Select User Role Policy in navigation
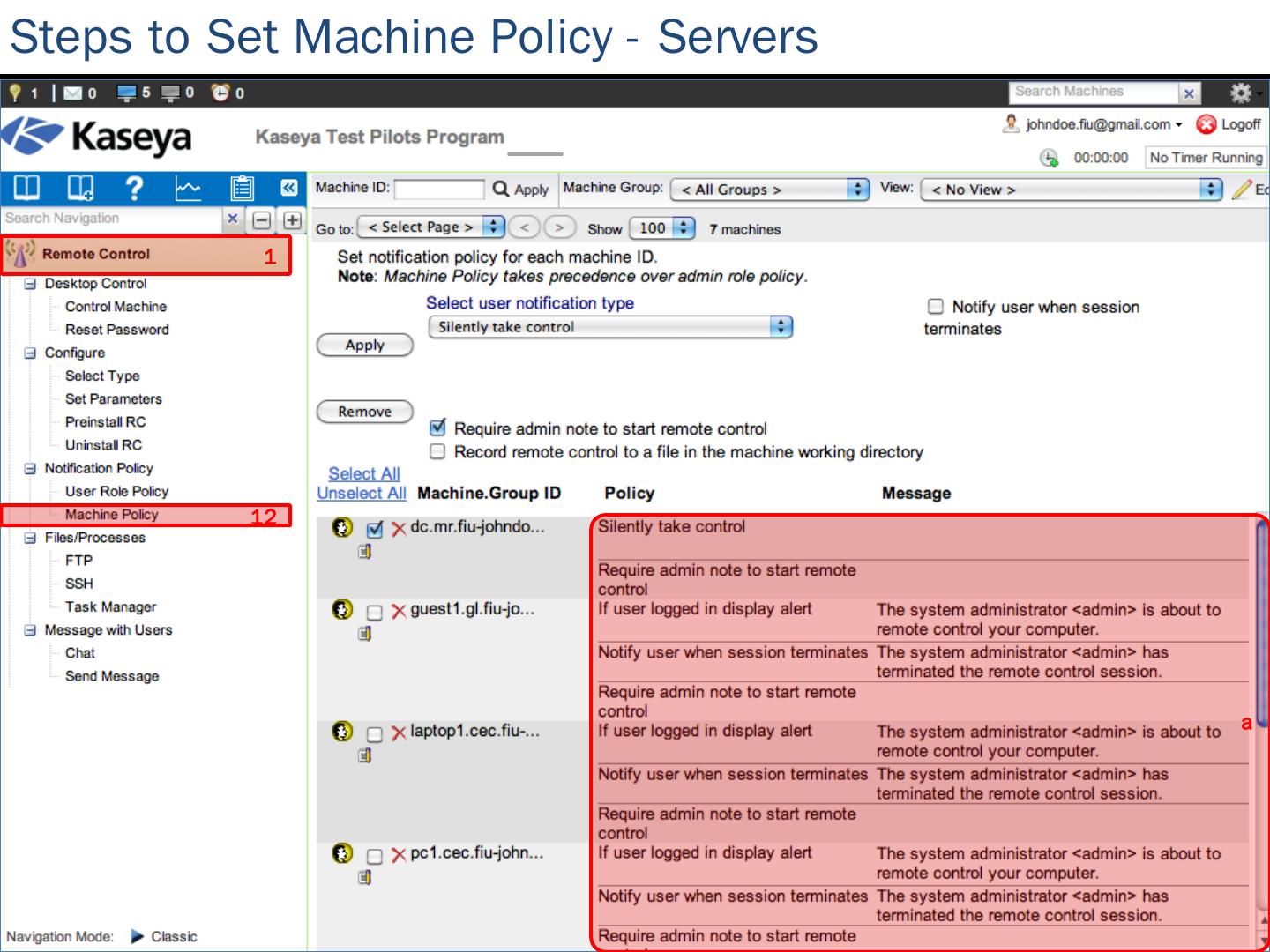 [x=116, y=492]
